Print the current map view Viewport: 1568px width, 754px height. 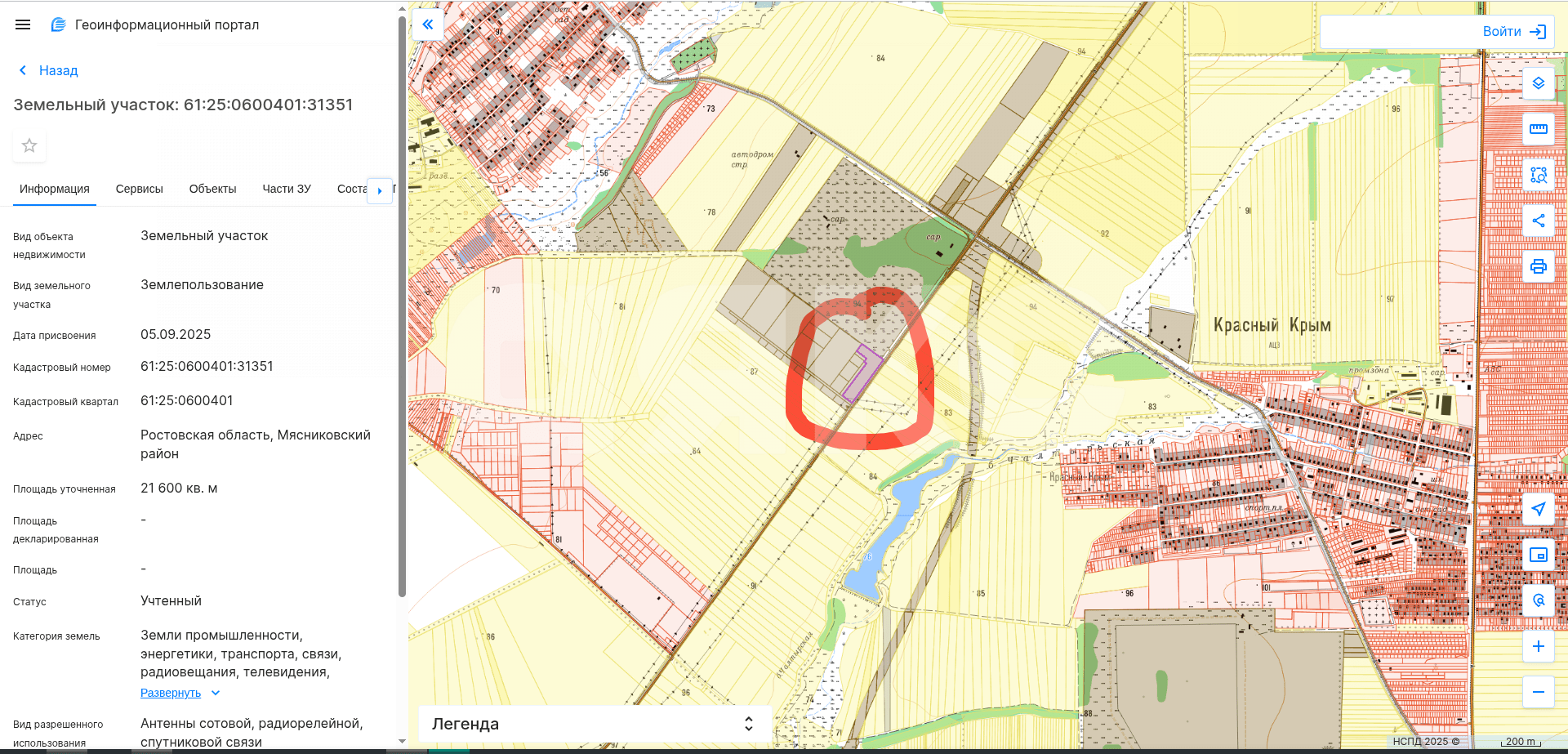1538,266
